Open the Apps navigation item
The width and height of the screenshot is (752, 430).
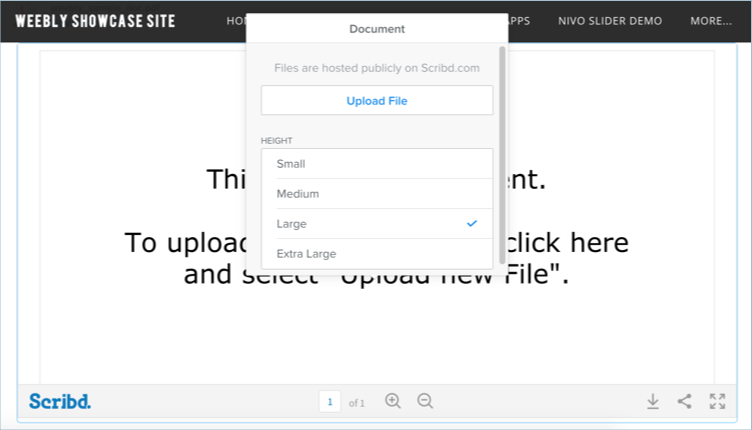(x=519, y=21)
